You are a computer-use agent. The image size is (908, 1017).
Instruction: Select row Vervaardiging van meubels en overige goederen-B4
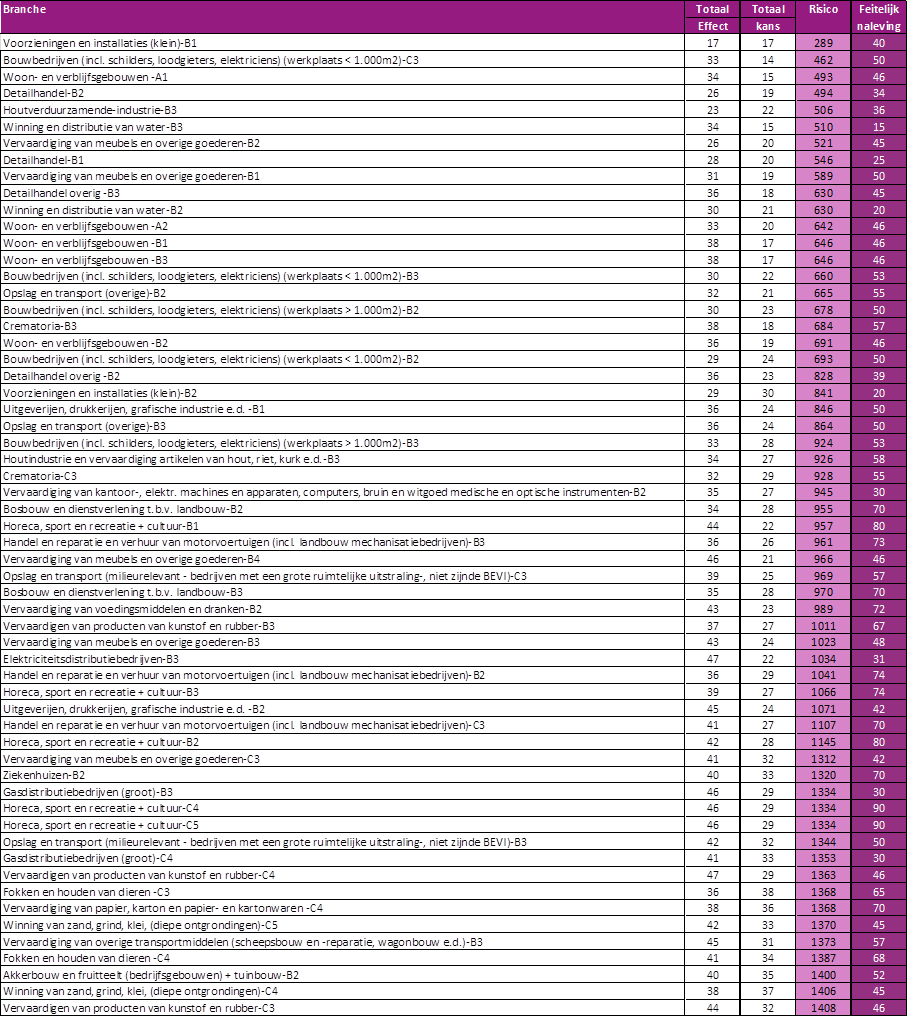pyautogui.click(x=453, y=558)
